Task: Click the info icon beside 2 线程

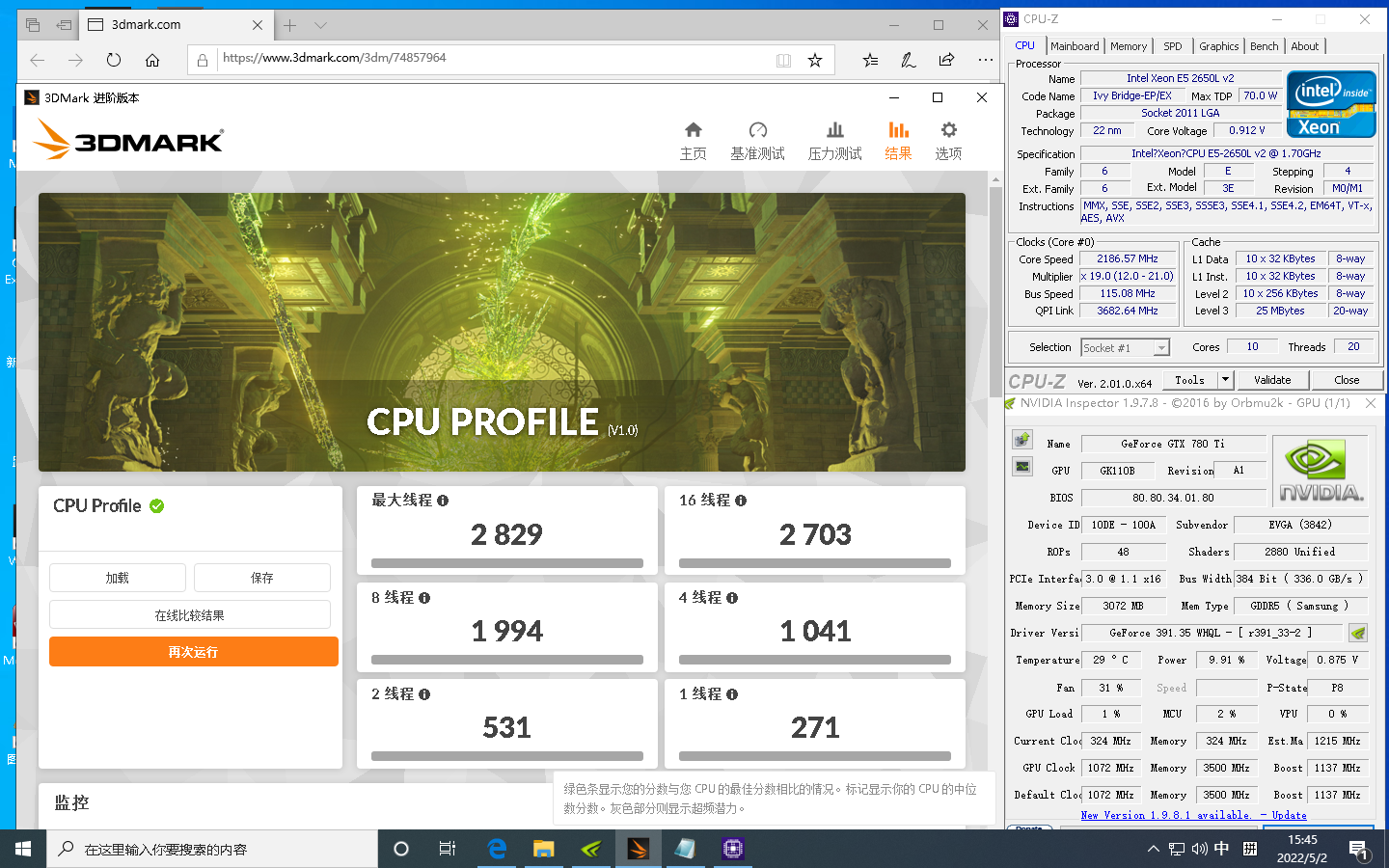Action: tap(424, 694)
